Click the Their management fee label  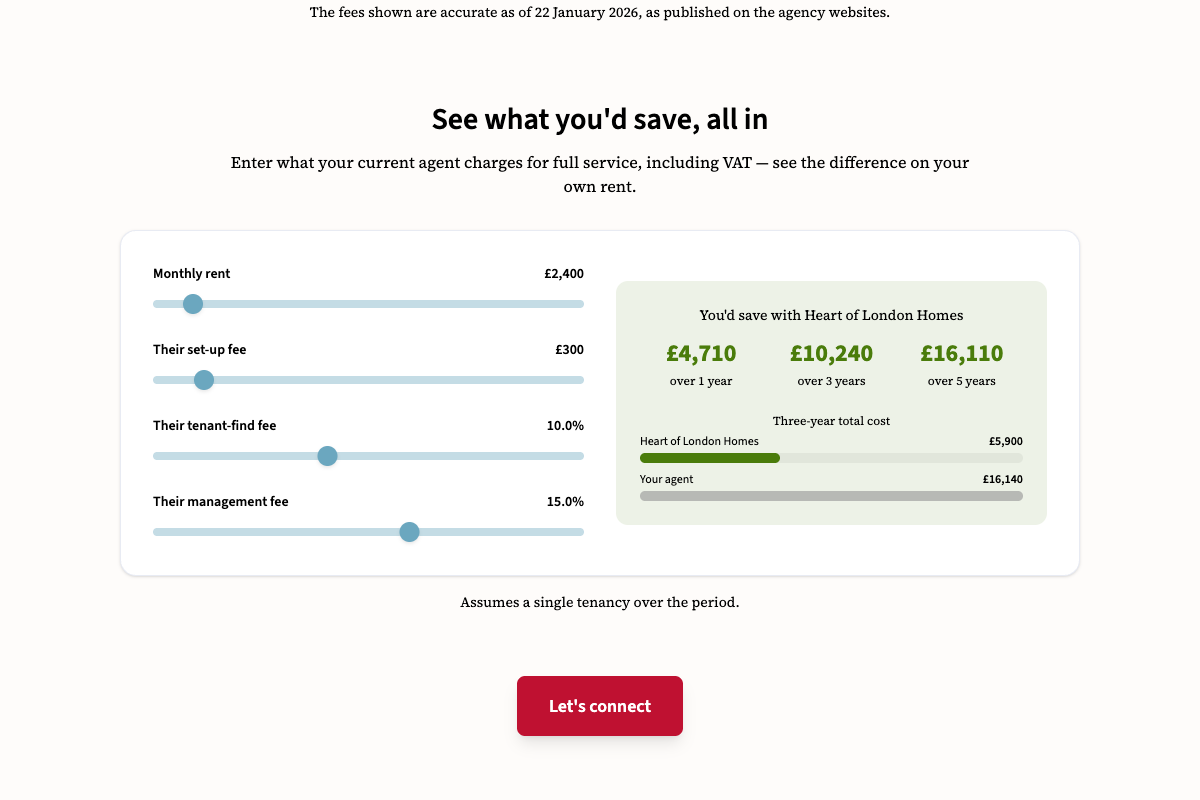coord(221,502)
